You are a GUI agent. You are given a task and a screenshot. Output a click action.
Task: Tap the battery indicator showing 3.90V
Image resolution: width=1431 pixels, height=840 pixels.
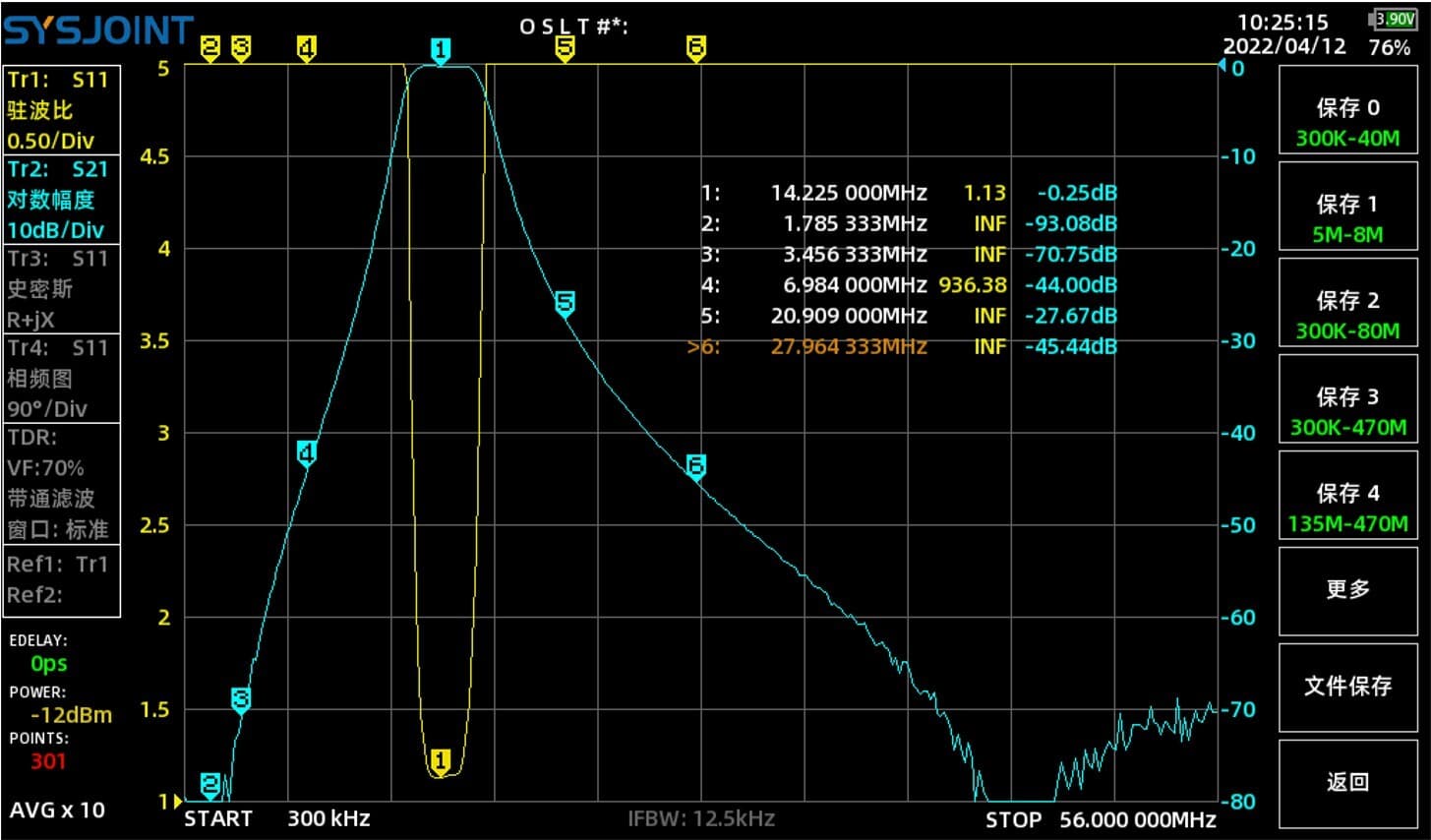(x=1396, y=16)
